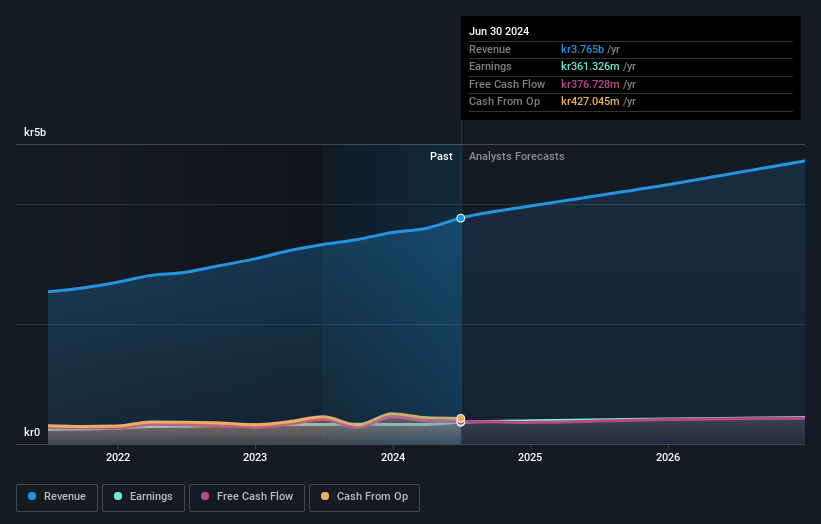
Task: Click the 2024 x-axis label
Action: pyautogui.click(x=393, y=458)
